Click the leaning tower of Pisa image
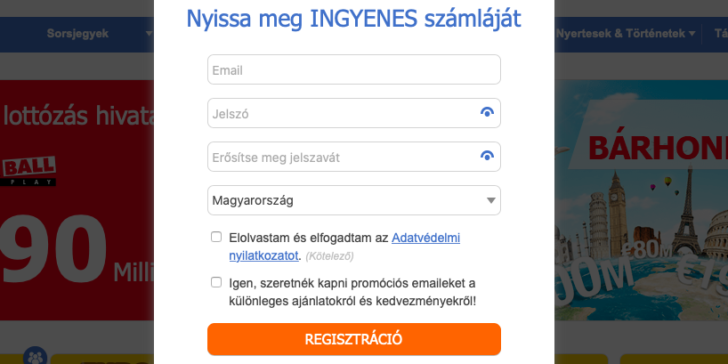 [598, 223]
